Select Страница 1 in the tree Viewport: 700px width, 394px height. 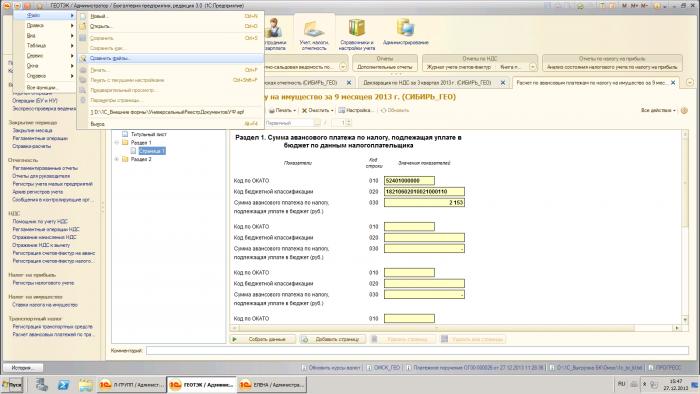pos(152,151)
